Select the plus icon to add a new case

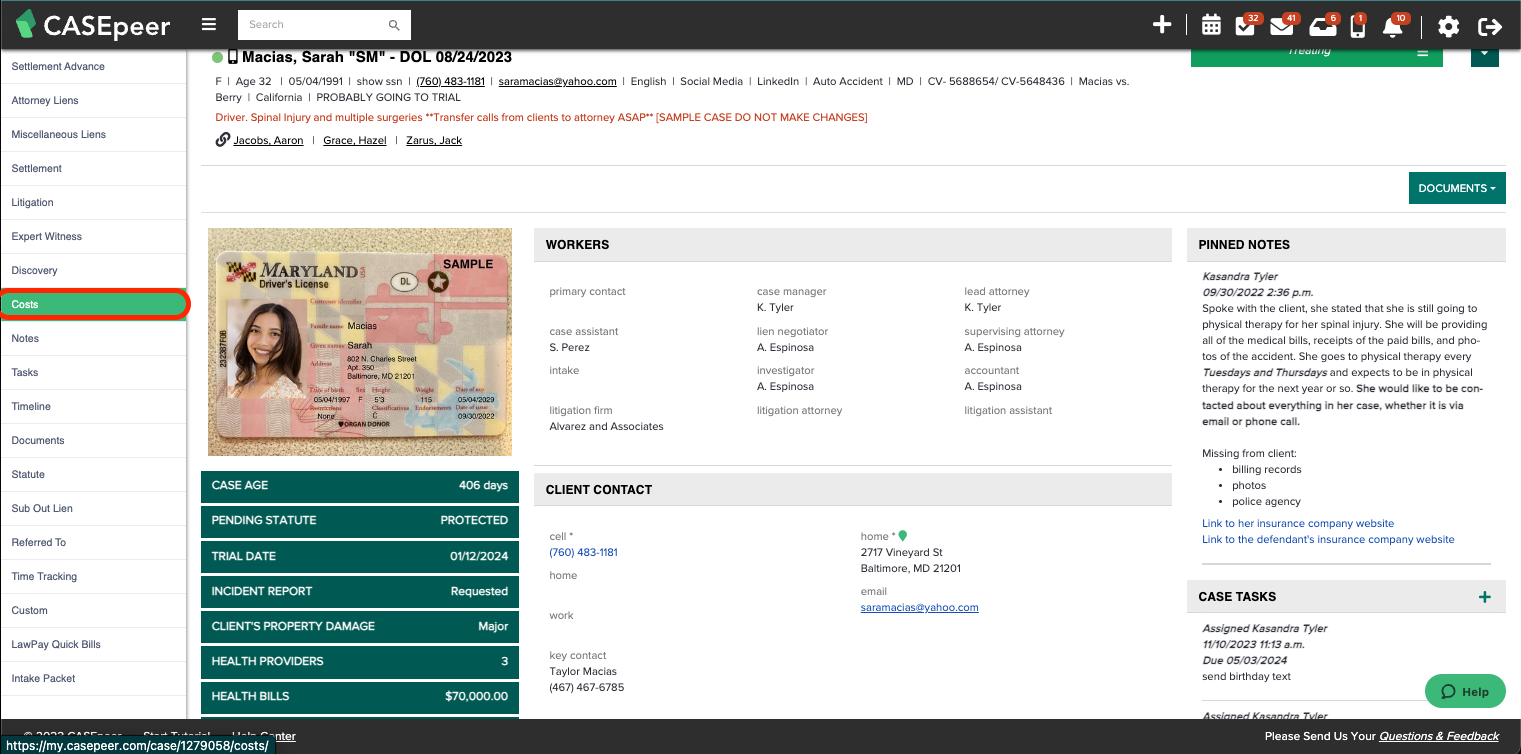(1162, 25)
